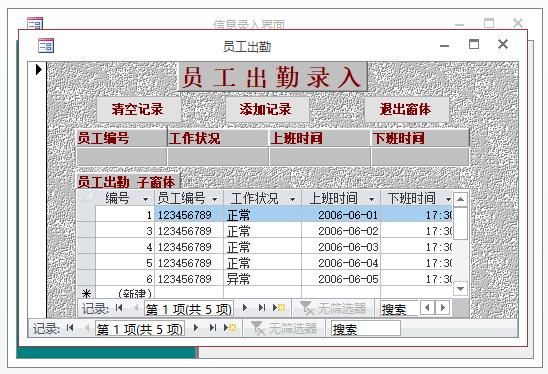Close the 员工出勤 window
The height and width of the screenshot is (374, 548).
(503, 44)
